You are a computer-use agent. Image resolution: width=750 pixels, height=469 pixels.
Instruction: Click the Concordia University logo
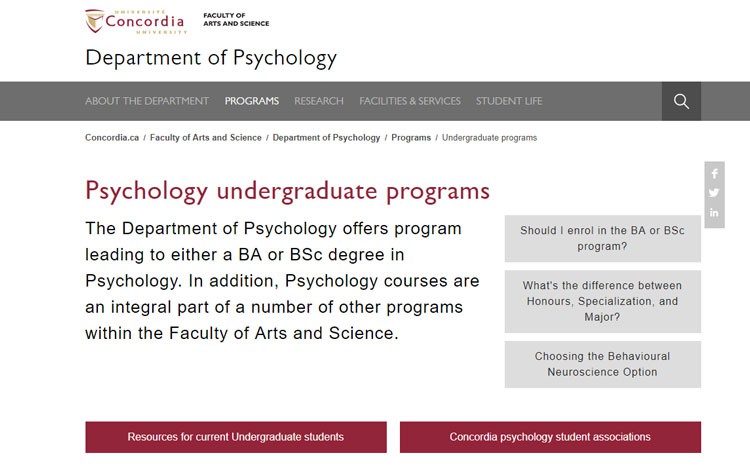coord(136,22)
